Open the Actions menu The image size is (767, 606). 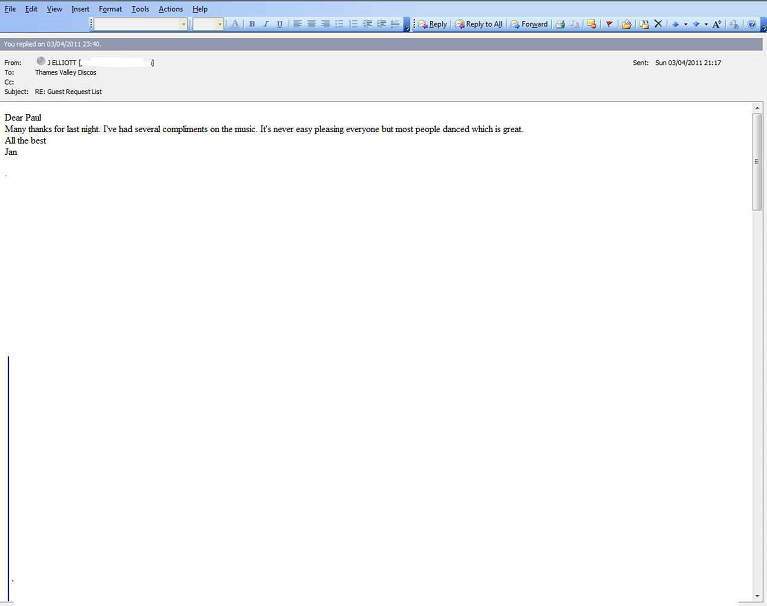171,9
